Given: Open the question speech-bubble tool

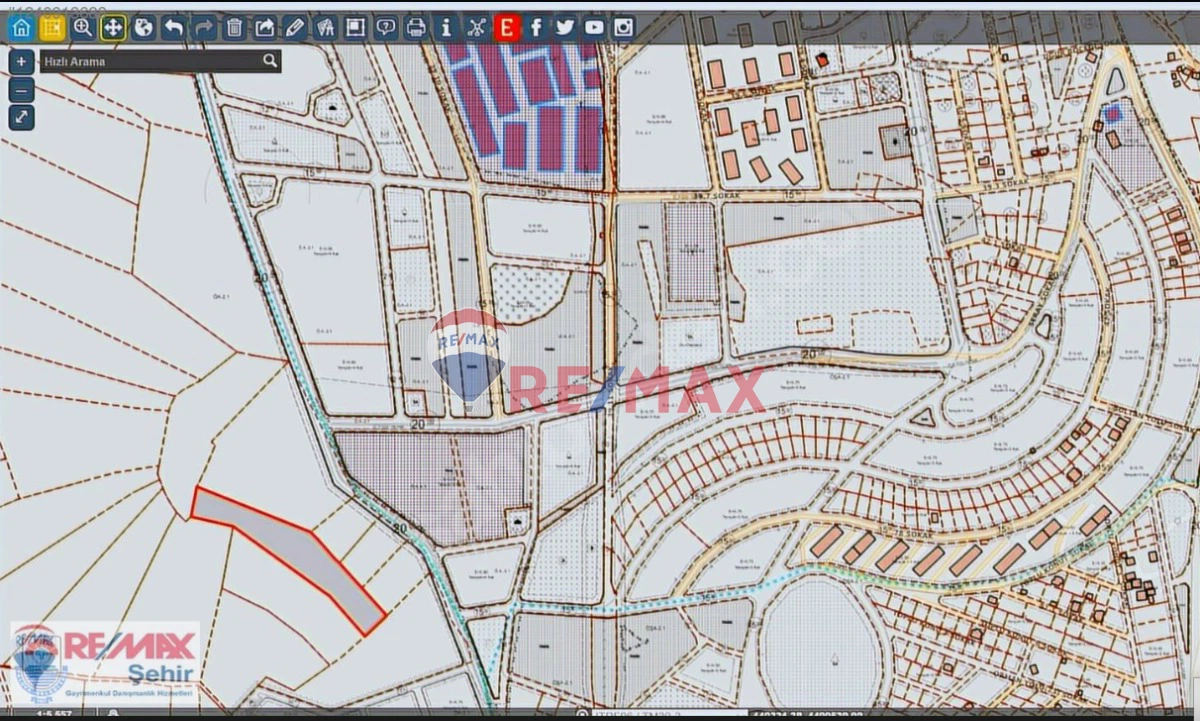Looking at the screenshot, I should 386,28.
